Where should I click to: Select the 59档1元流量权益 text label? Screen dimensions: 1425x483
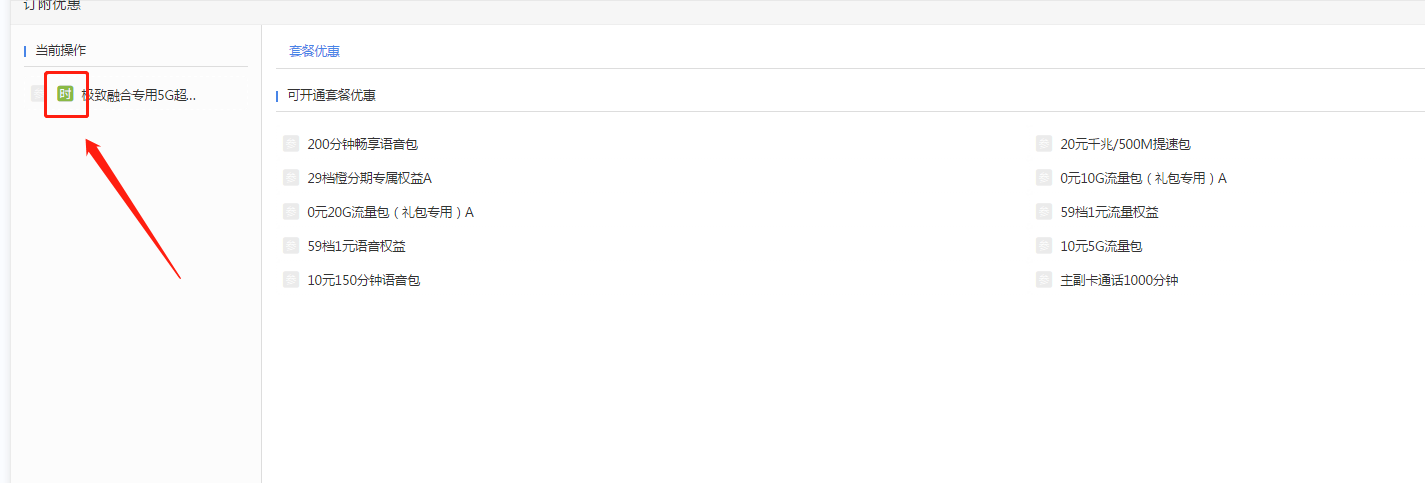pyautogui.click(x=1110, y=212)
